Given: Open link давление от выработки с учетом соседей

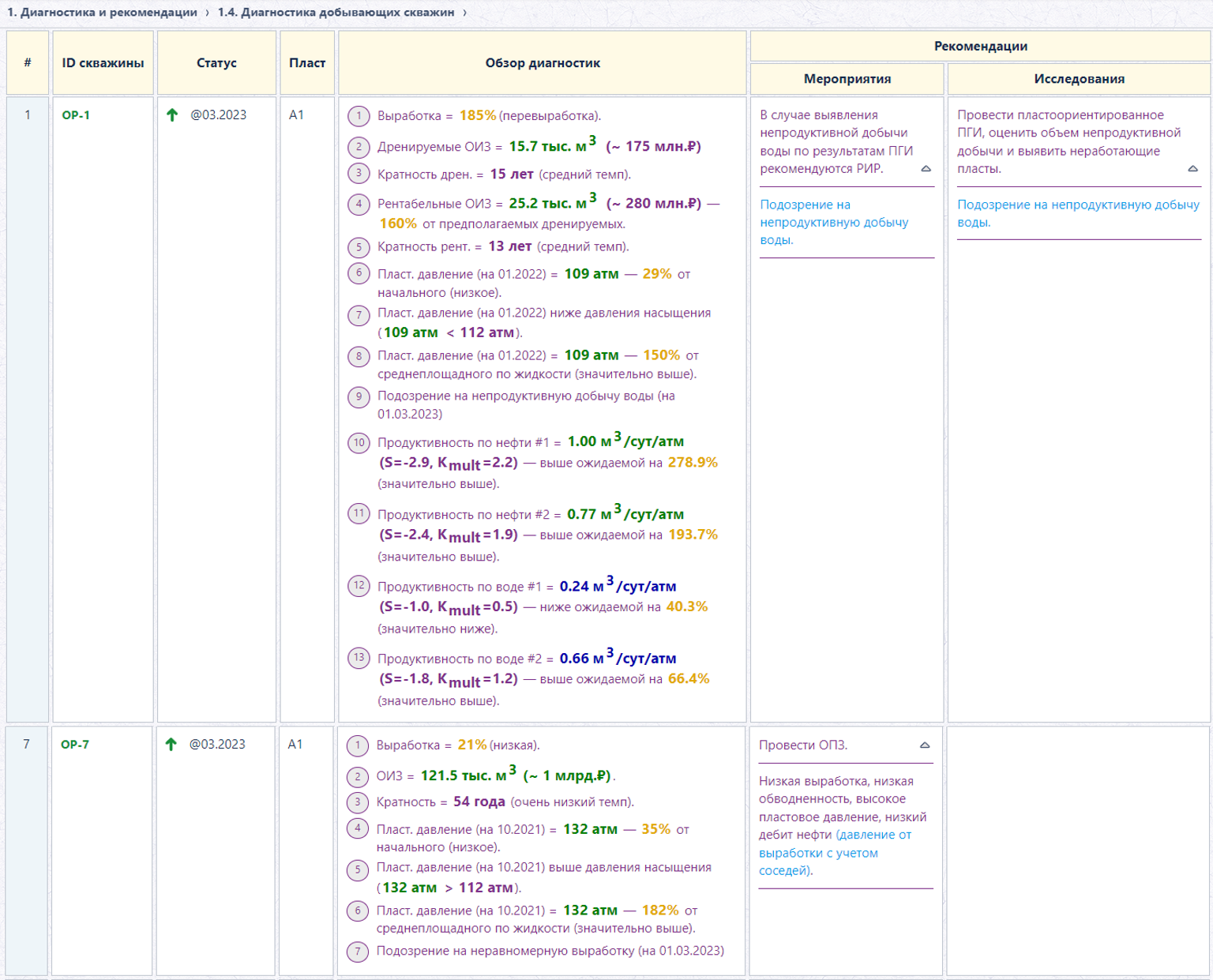Looking at the screenshot, I should [835, 853].
